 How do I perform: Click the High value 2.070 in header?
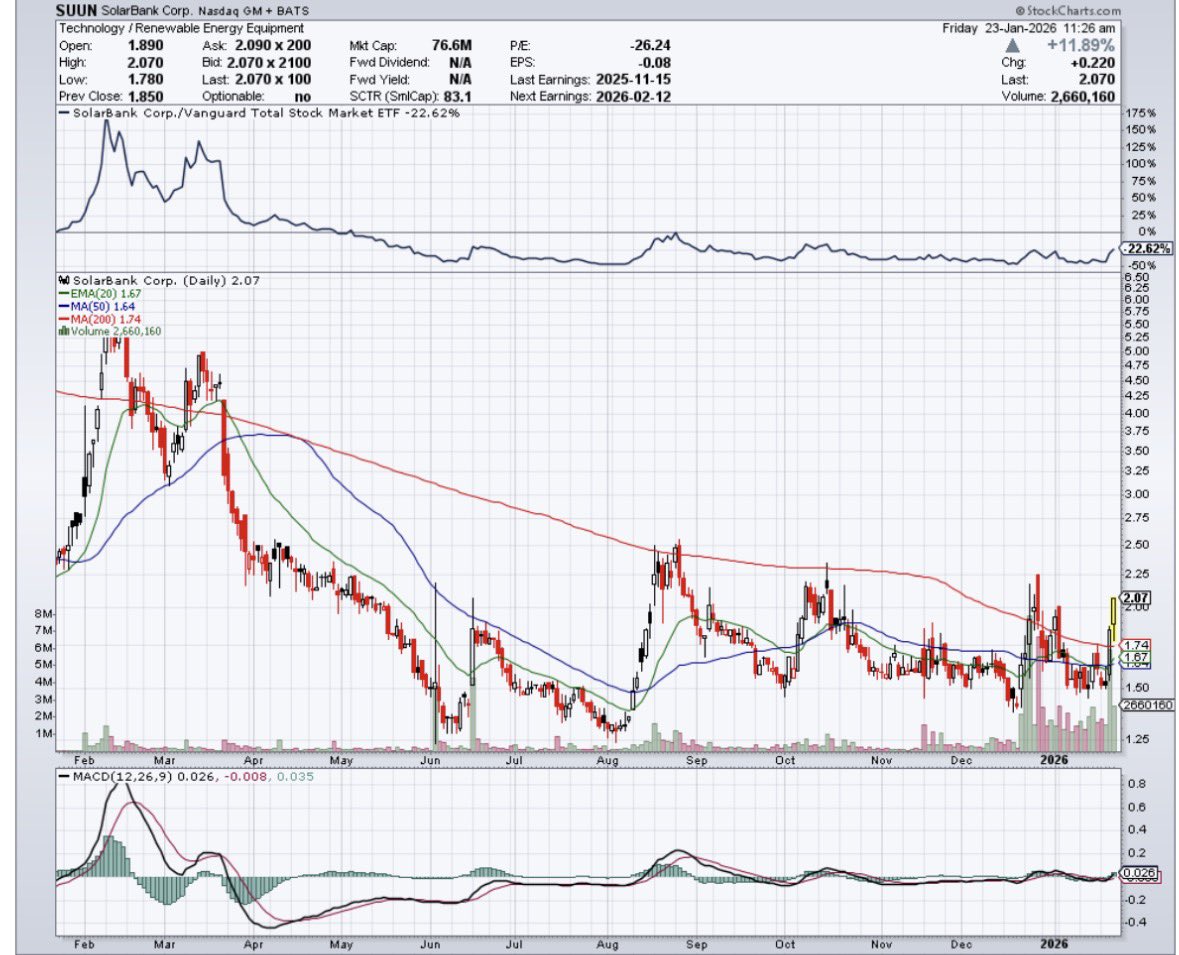click(x=145, y=62)
